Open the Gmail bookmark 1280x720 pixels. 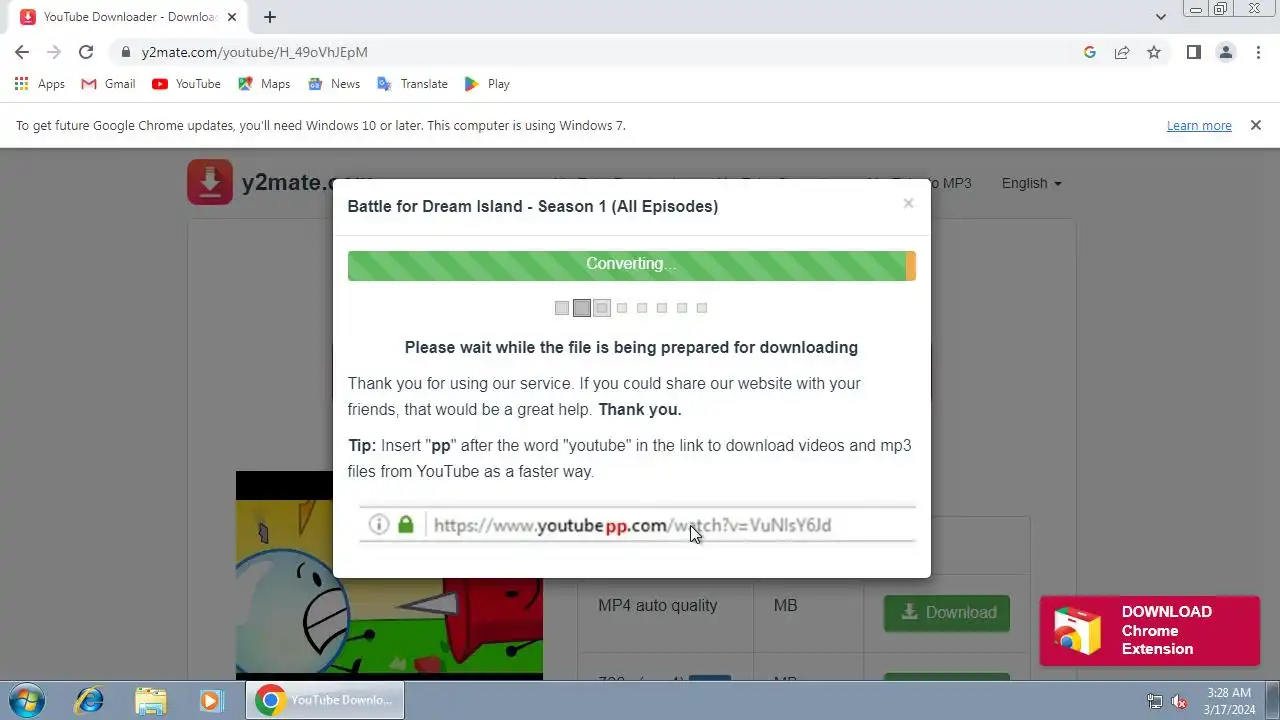(108, 84)
